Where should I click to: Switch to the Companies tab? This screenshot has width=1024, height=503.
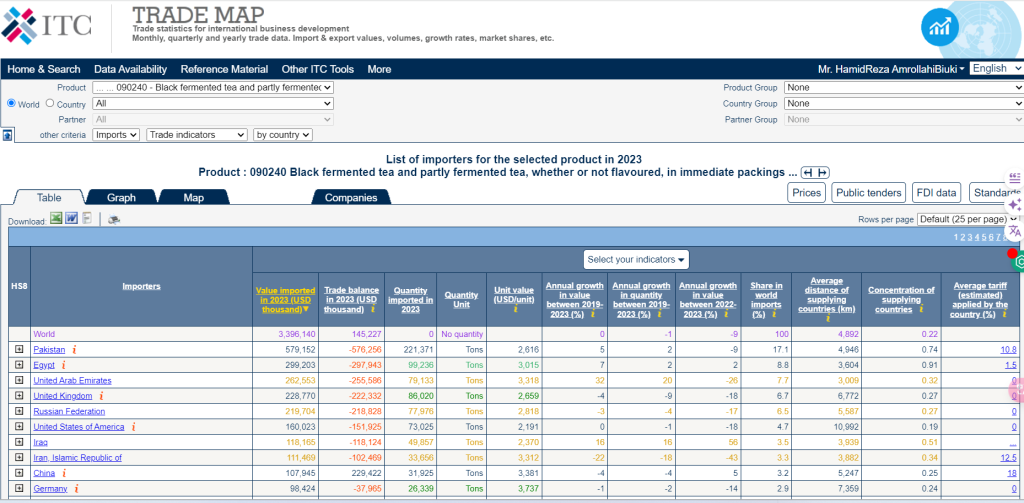point(351,197)
